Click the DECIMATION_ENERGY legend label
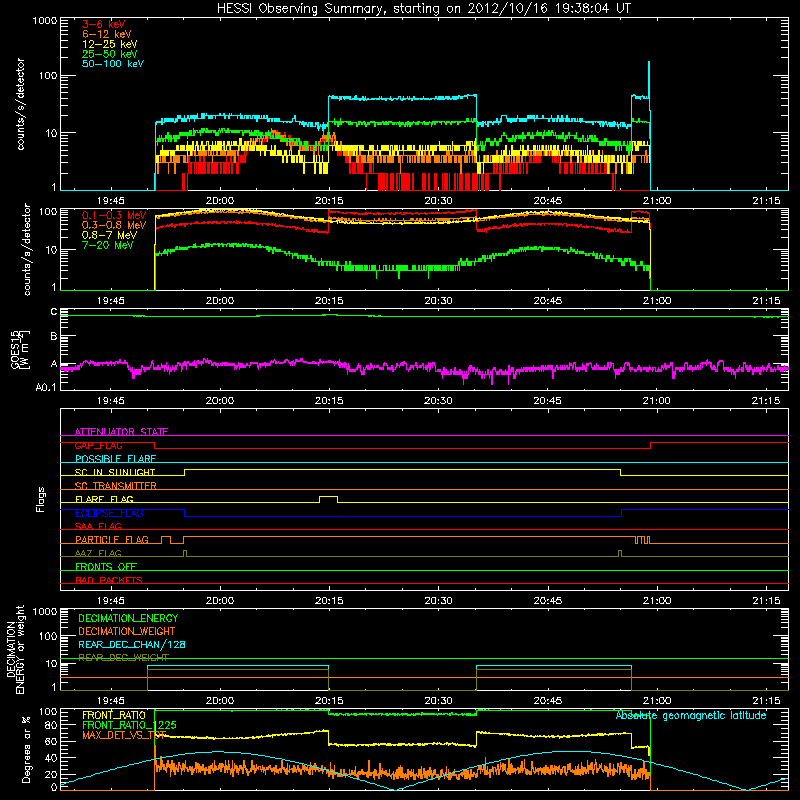The height and width of the screenshot is (800, 800). tap(128, 618)
